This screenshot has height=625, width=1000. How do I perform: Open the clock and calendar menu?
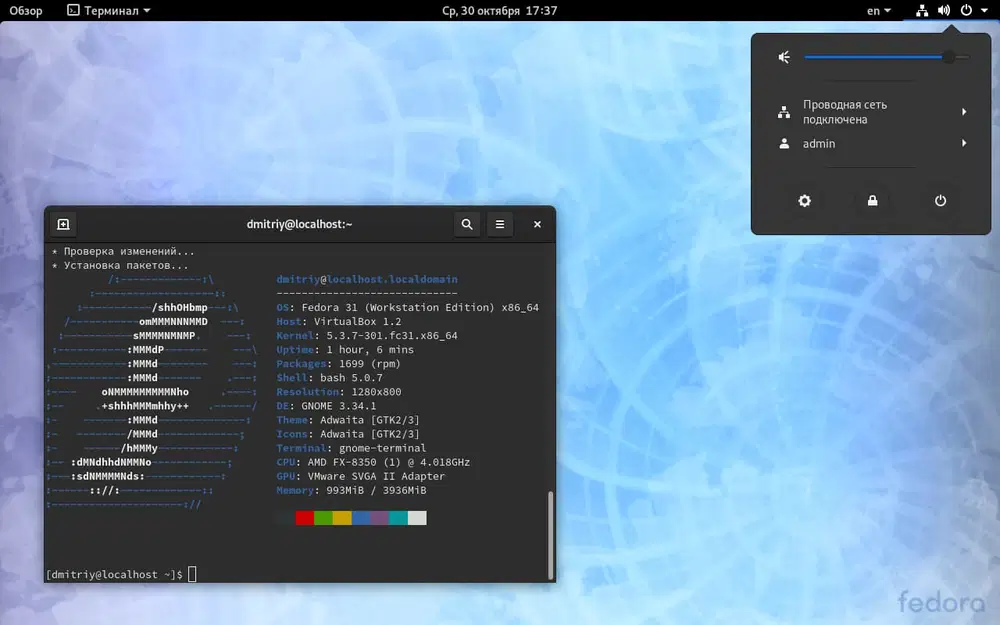tap(500, 10)
